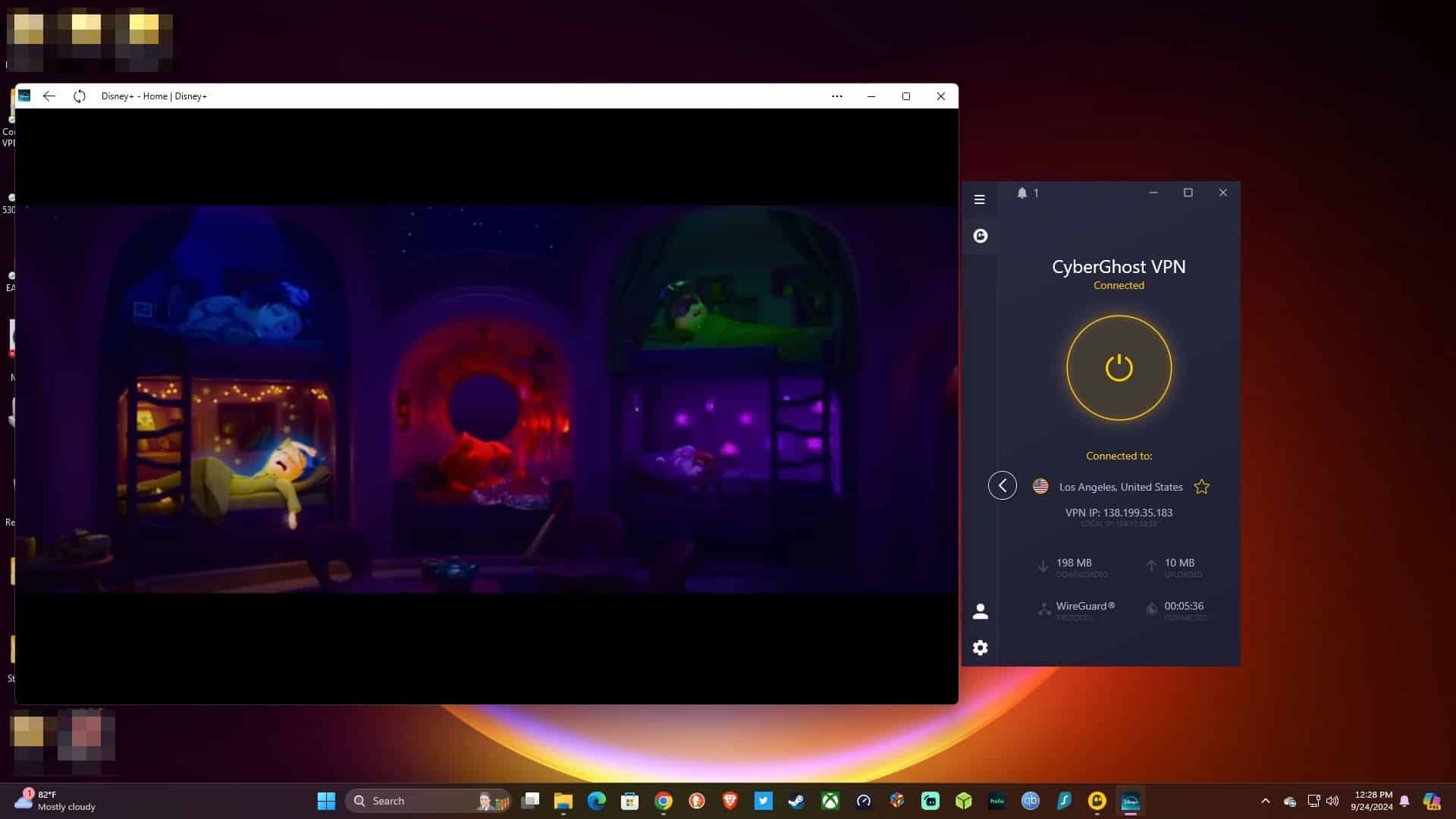Image resolution: width=1456 pixels, height=819 pixels.
Task: Open Steam from the taskbar
Action: (x=795, y=801)
